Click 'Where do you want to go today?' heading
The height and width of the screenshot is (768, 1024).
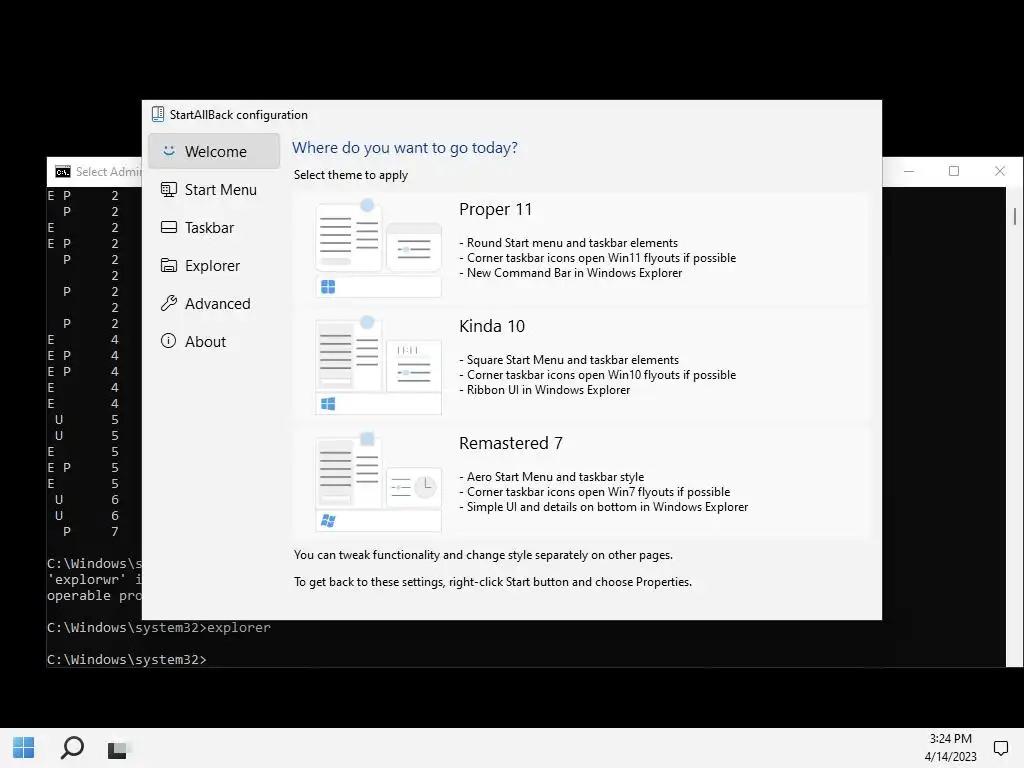[x=405, y=148]
